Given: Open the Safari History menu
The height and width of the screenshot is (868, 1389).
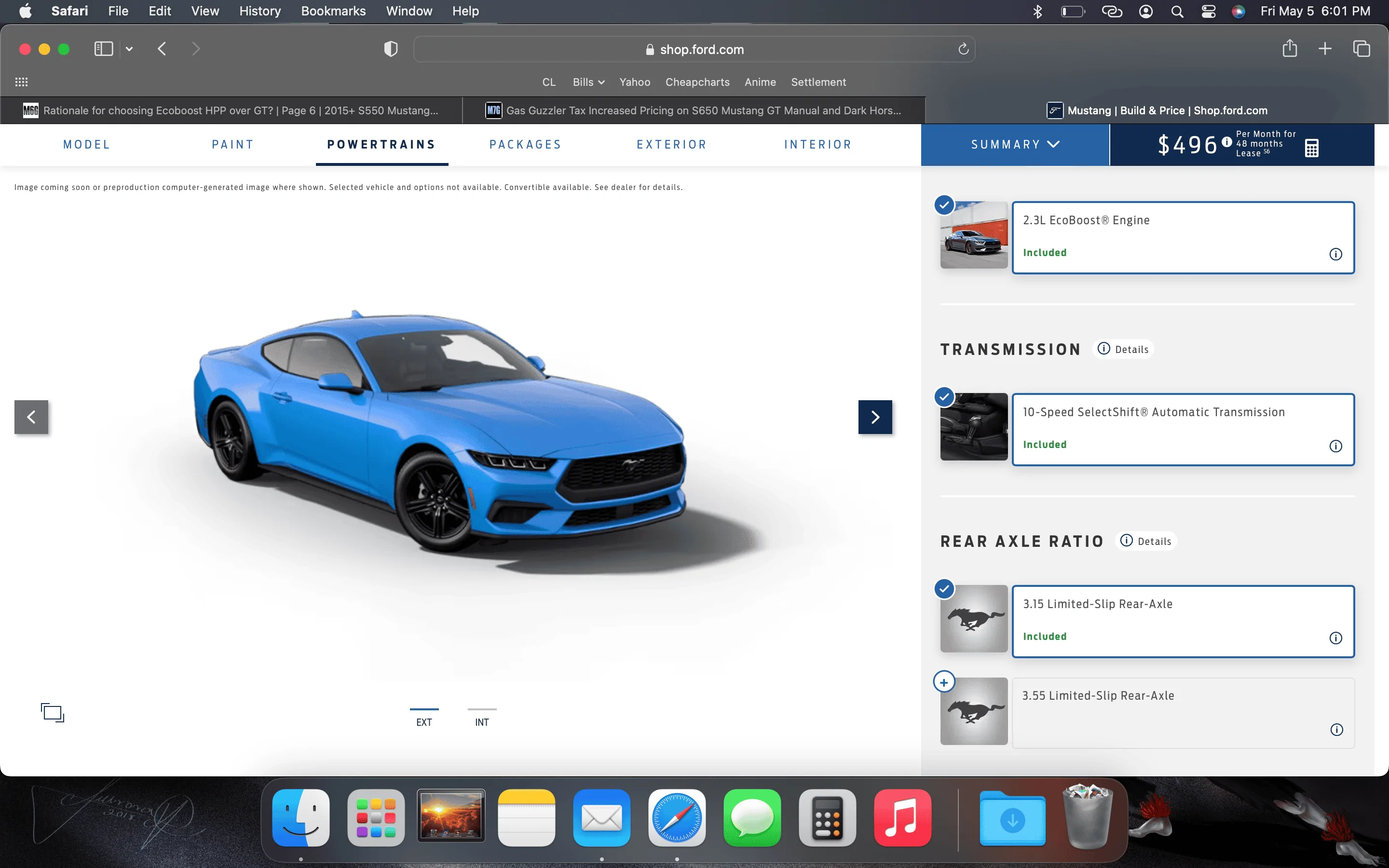Looking at the screenshot, I should click(x=260, y=11).
